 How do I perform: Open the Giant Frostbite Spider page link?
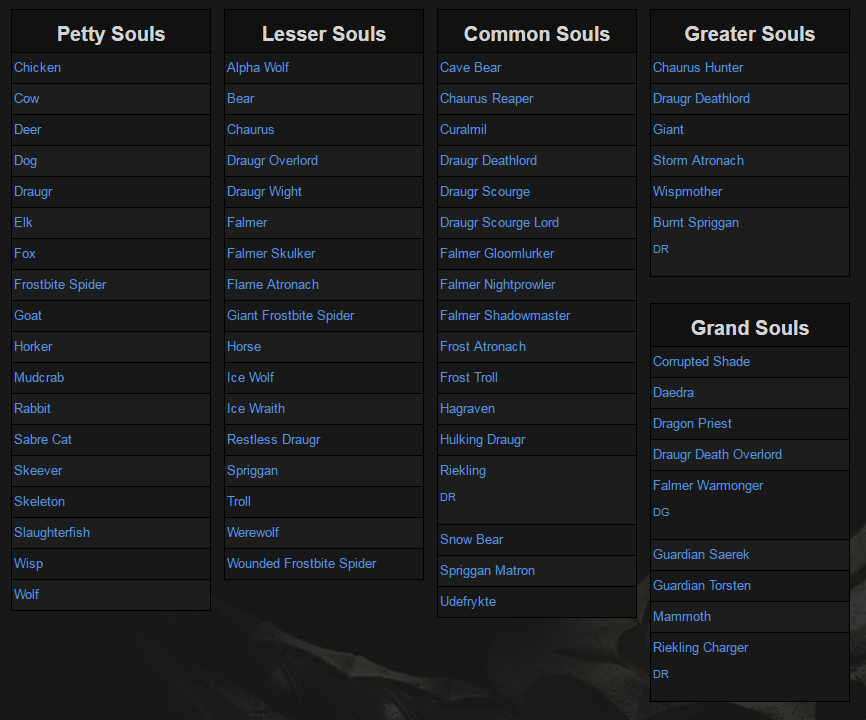[x=290, y=316]
